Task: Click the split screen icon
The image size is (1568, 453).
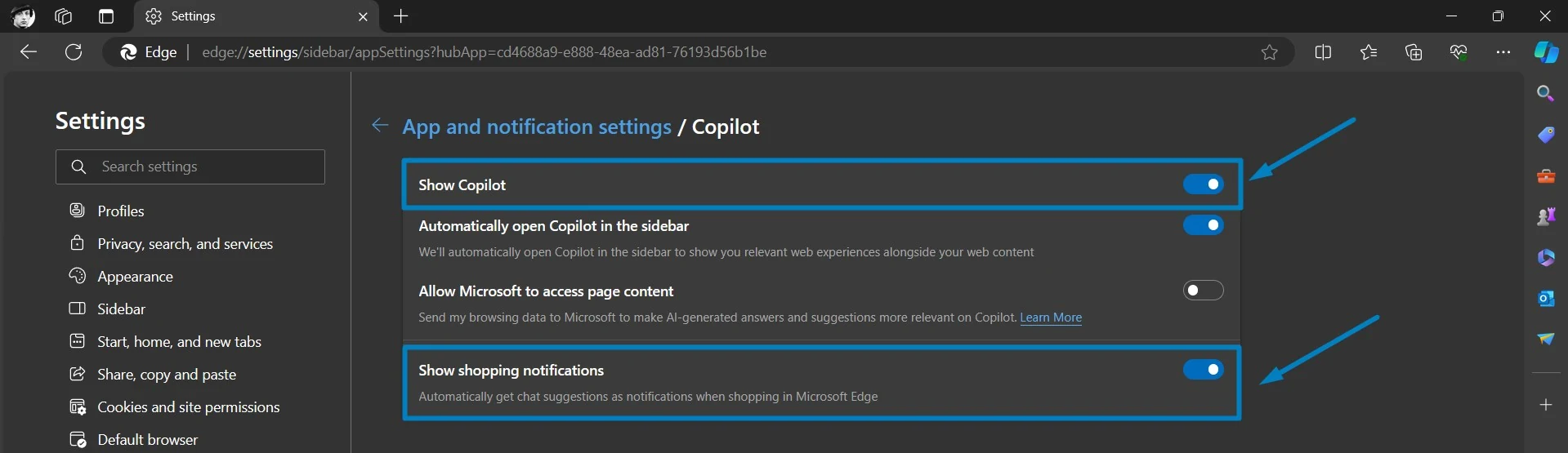Action: tap(1323, 52)
